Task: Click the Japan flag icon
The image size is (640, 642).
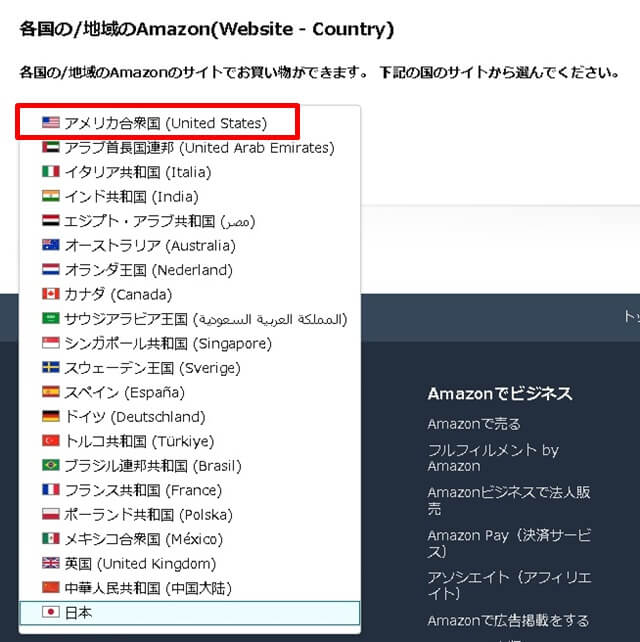Action: 51,613
